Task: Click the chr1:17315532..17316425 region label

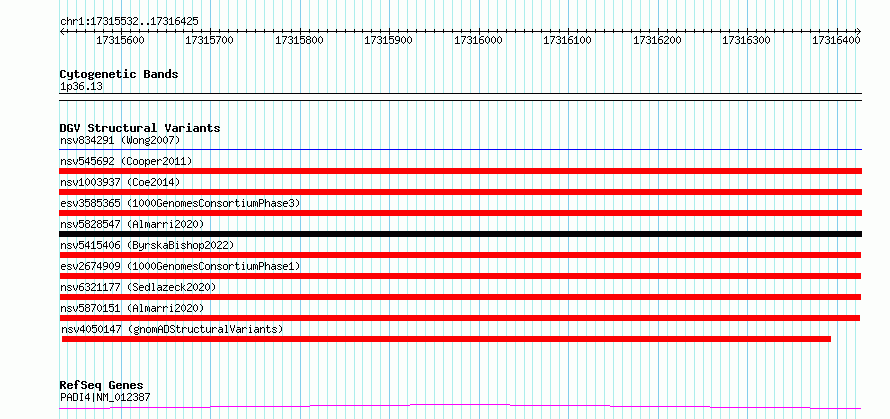Action: tap(129, 22)
